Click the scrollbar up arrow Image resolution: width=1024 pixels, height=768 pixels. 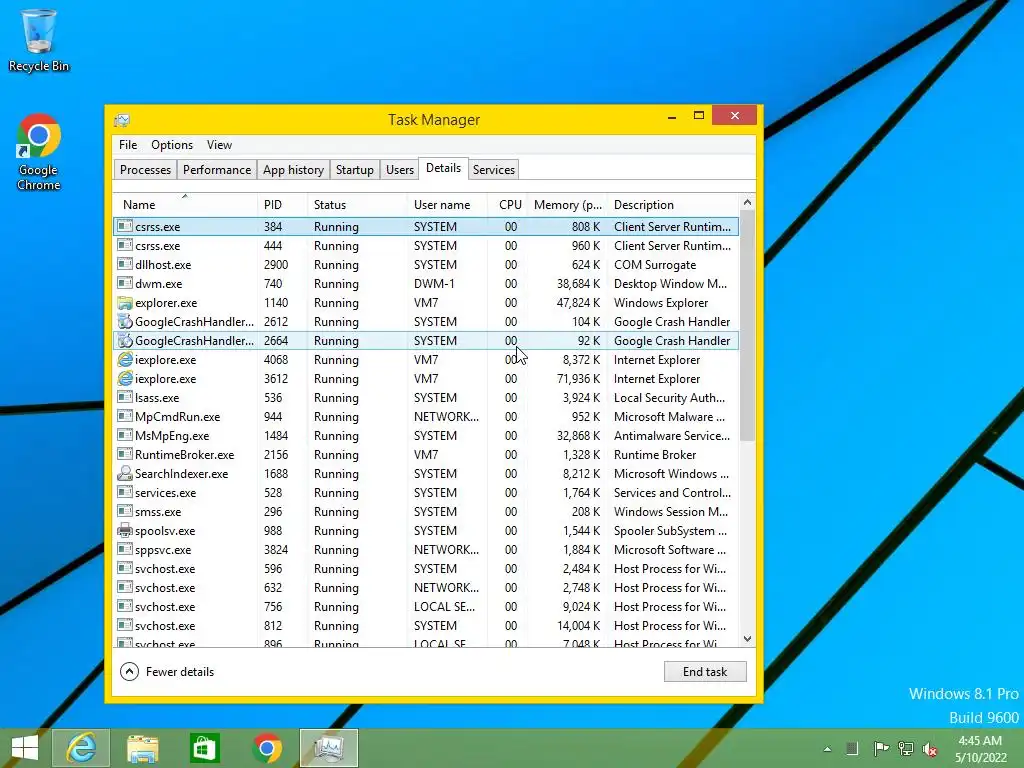748,202
